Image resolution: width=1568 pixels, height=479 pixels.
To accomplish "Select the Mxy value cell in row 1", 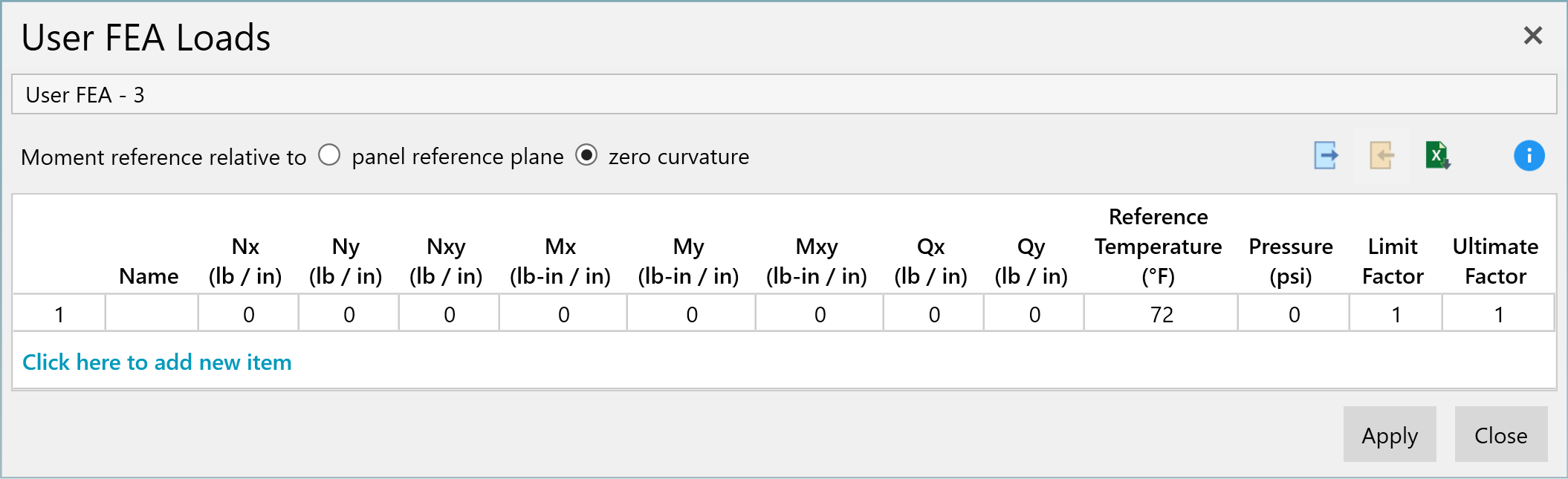I will (820, 313).
